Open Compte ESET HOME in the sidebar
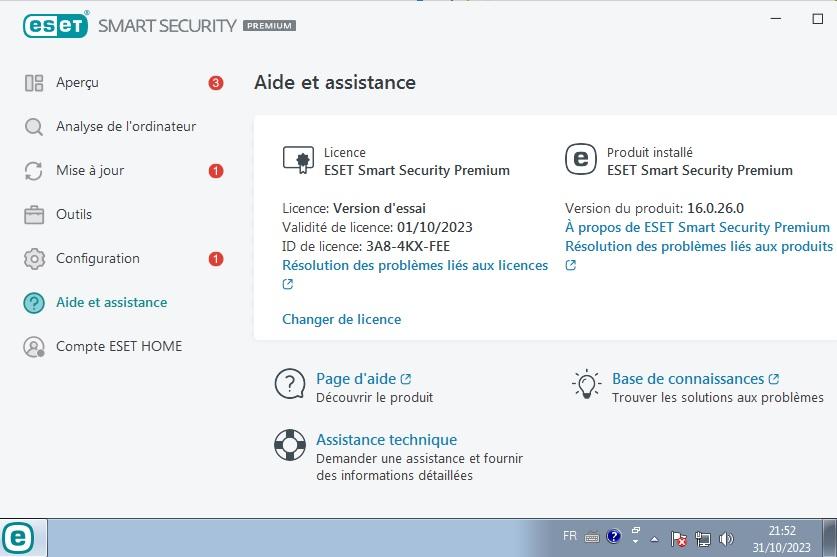This screenshot has height=557, width=837. click(119, 346)
